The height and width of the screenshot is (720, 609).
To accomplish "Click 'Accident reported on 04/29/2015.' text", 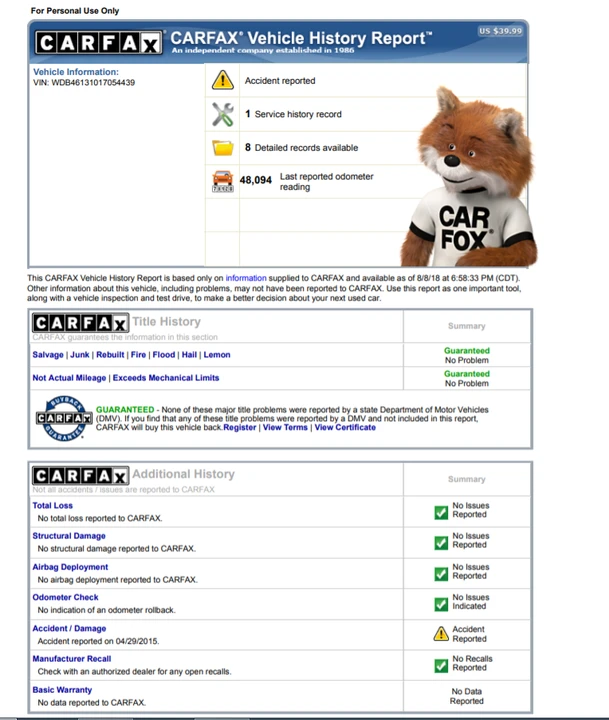I will point(98,641).
